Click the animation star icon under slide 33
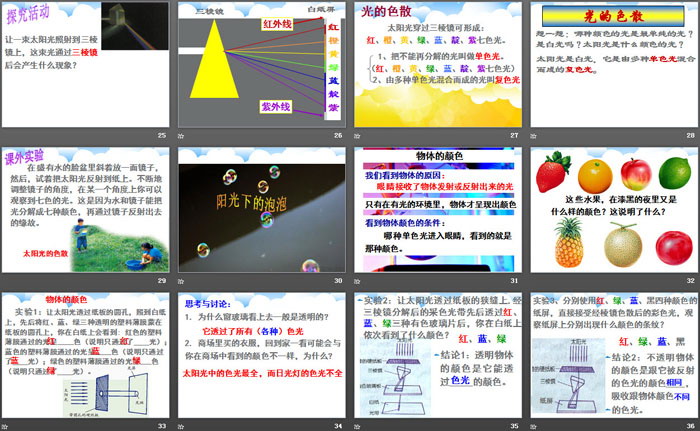The image size is (700, 431). point(4,427)
